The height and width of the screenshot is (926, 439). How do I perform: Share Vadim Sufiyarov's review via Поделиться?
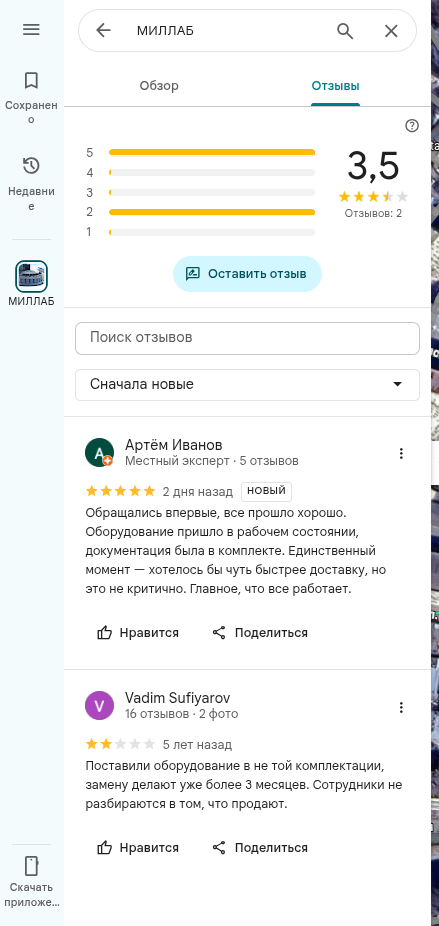tap(260, 847)
